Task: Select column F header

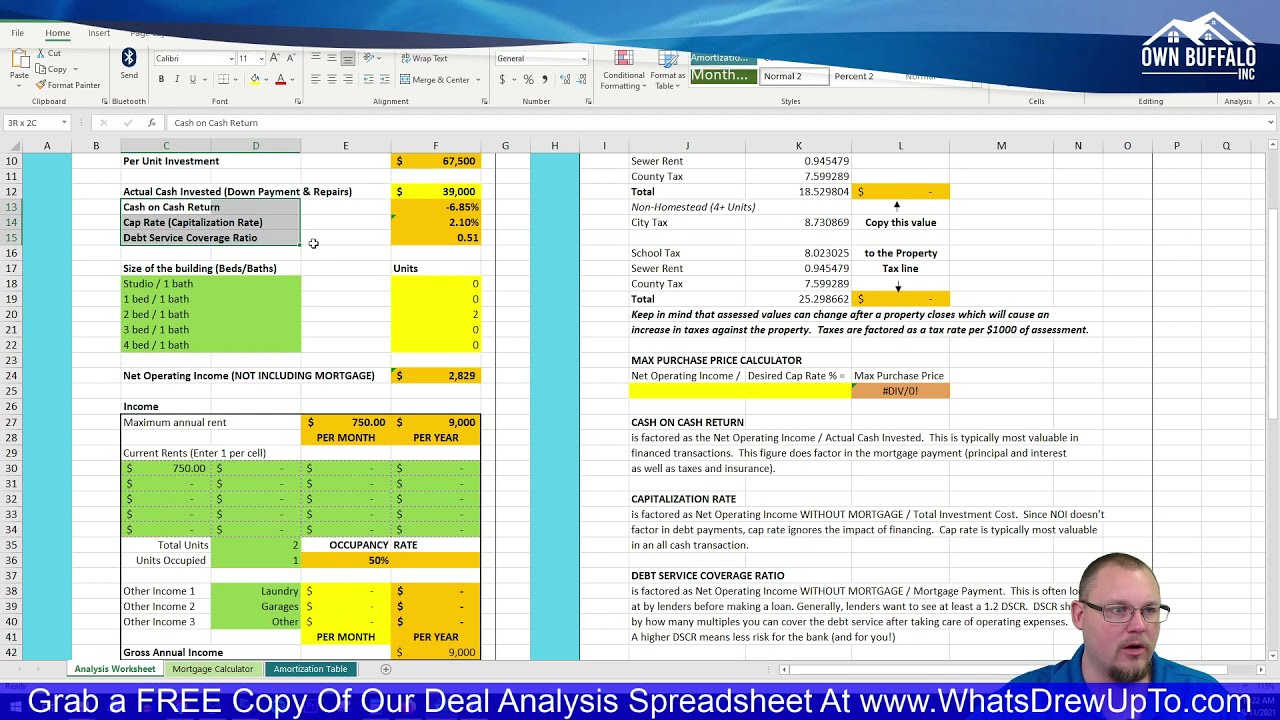Action: (x=435, y=146)
